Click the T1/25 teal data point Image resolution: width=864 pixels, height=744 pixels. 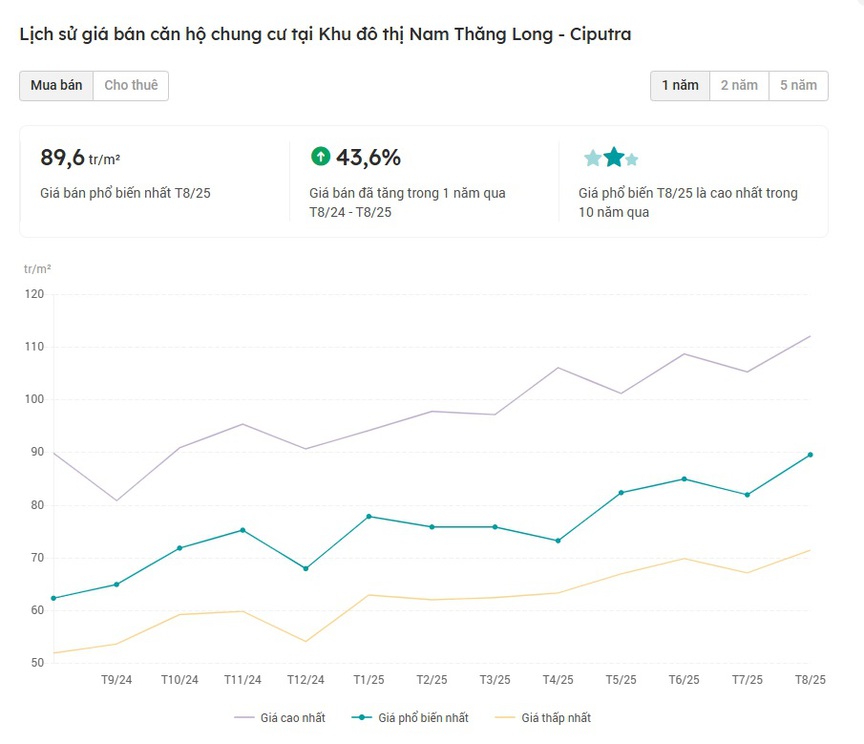click(369, 517)
